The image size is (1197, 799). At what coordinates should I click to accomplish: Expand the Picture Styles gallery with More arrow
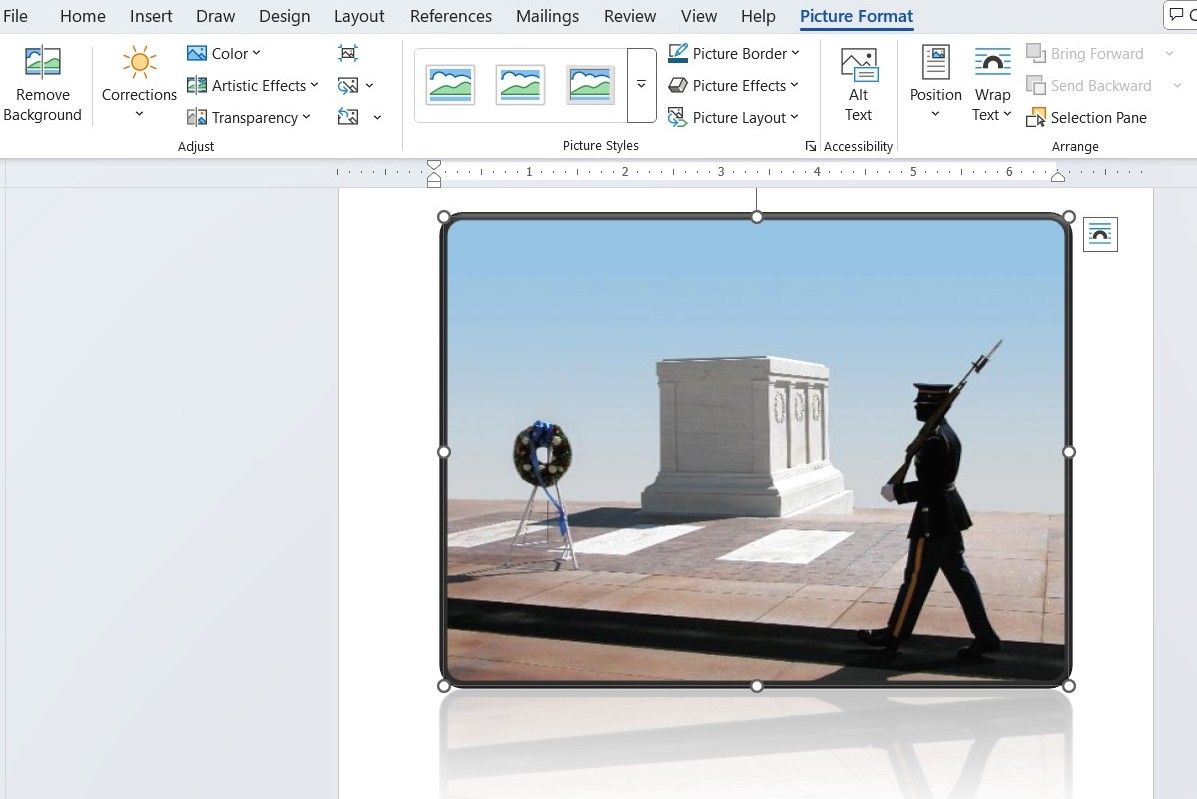click(x=641, y=85)
